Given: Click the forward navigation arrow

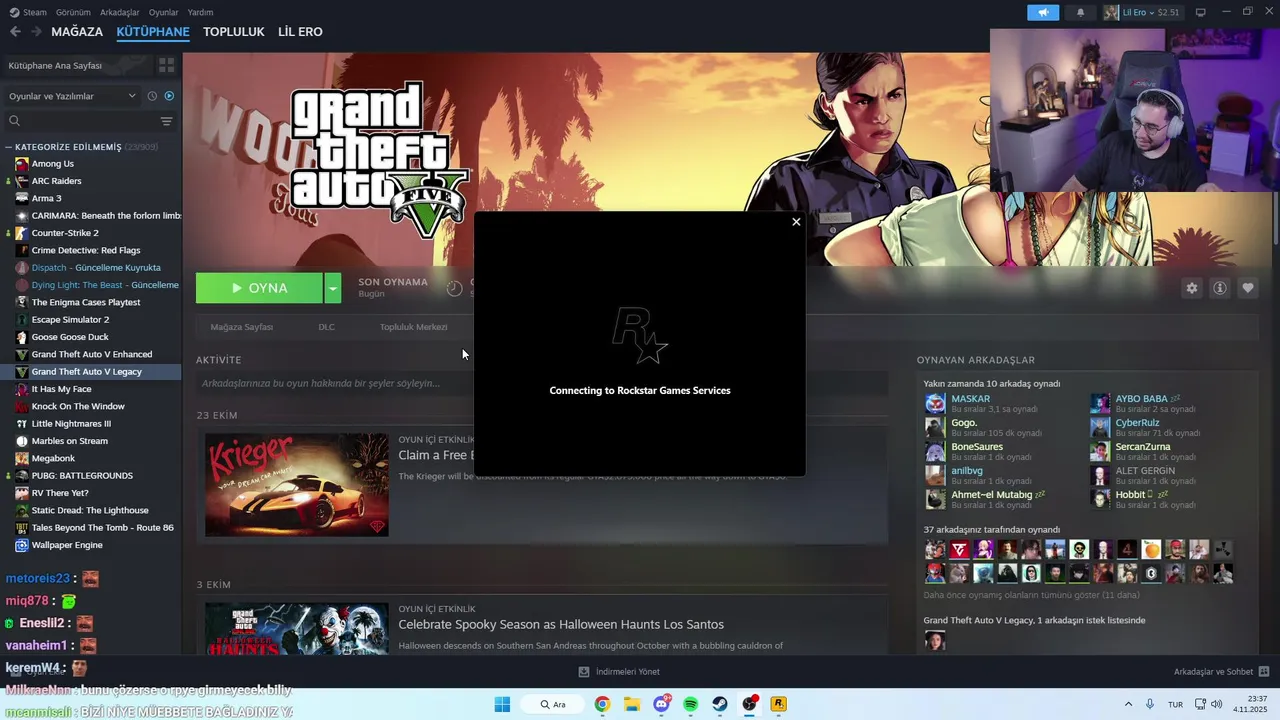Looking at the screenshot, I should pos(36,32).
